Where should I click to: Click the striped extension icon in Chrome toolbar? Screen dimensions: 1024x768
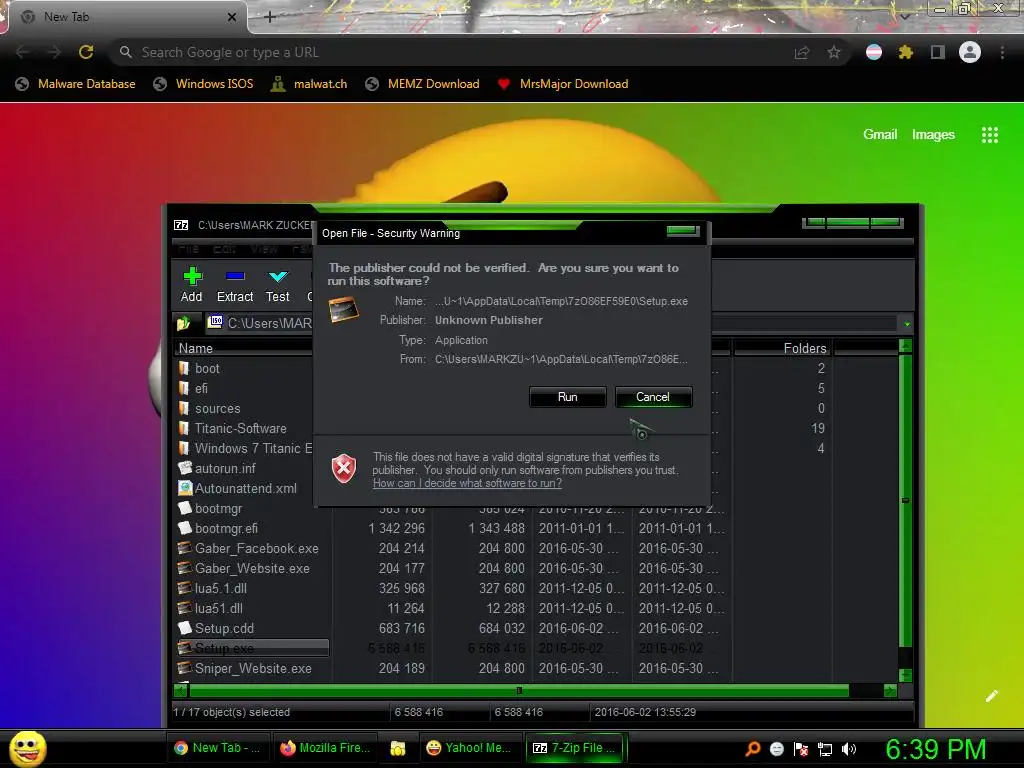(874, 52)
